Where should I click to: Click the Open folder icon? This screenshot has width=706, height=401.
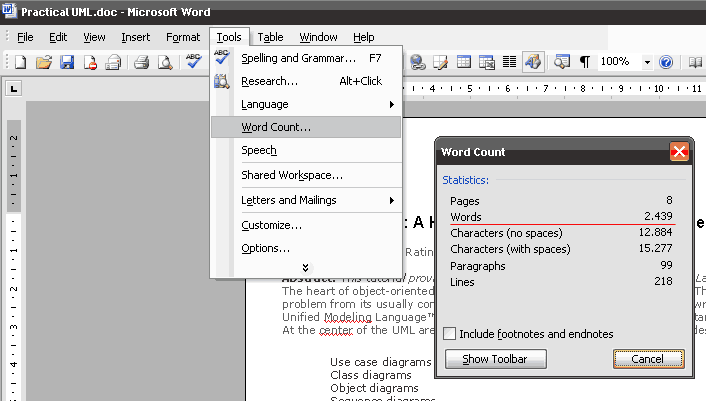point(43,62)
